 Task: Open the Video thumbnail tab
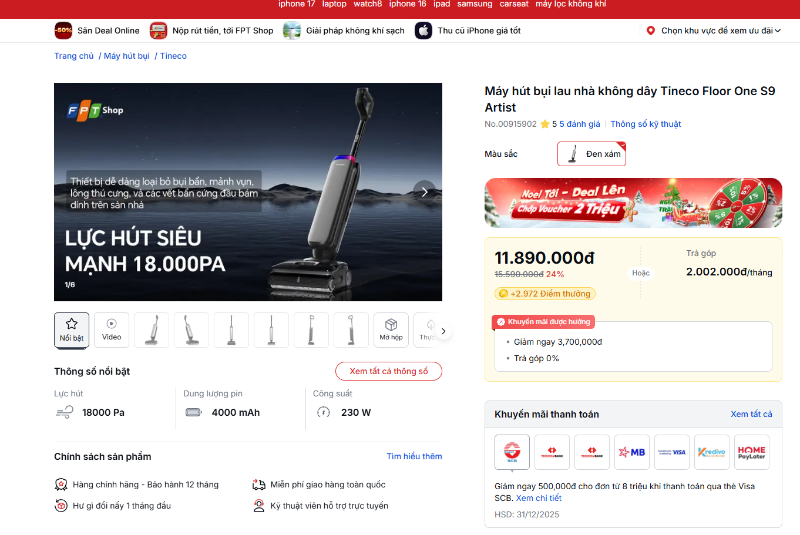[x=111, y=330]
